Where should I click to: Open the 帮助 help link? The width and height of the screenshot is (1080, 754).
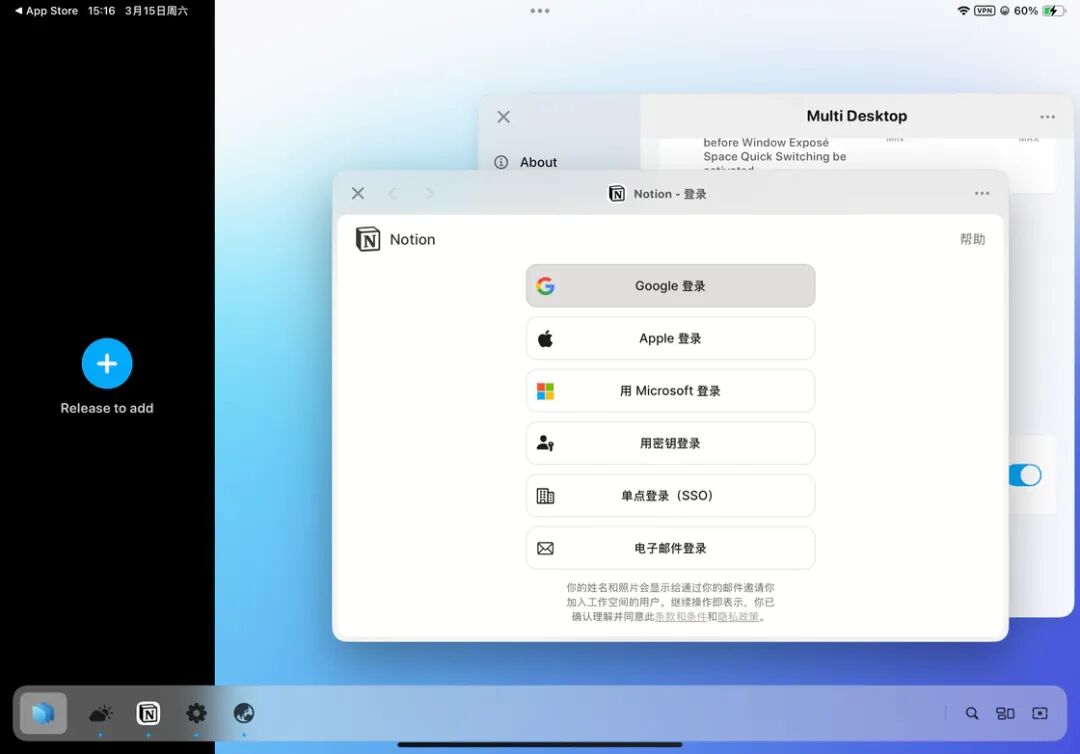click(x=973, y=239)
